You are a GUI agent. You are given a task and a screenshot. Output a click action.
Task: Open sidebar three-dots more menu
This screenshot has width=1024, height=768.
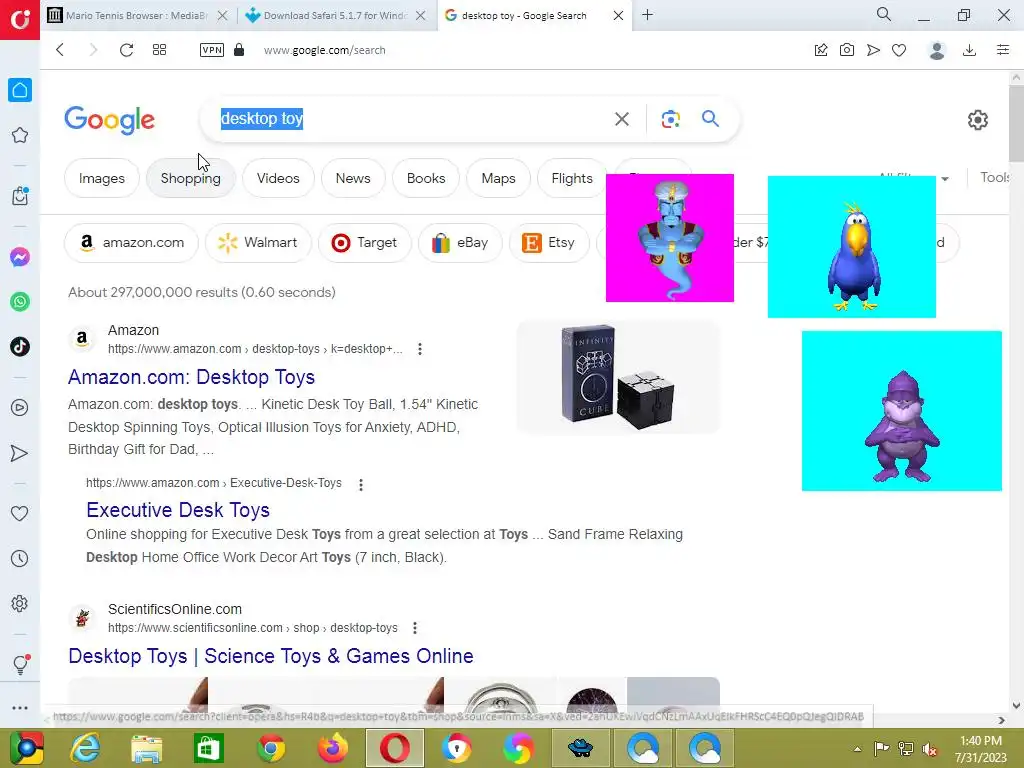20,708
